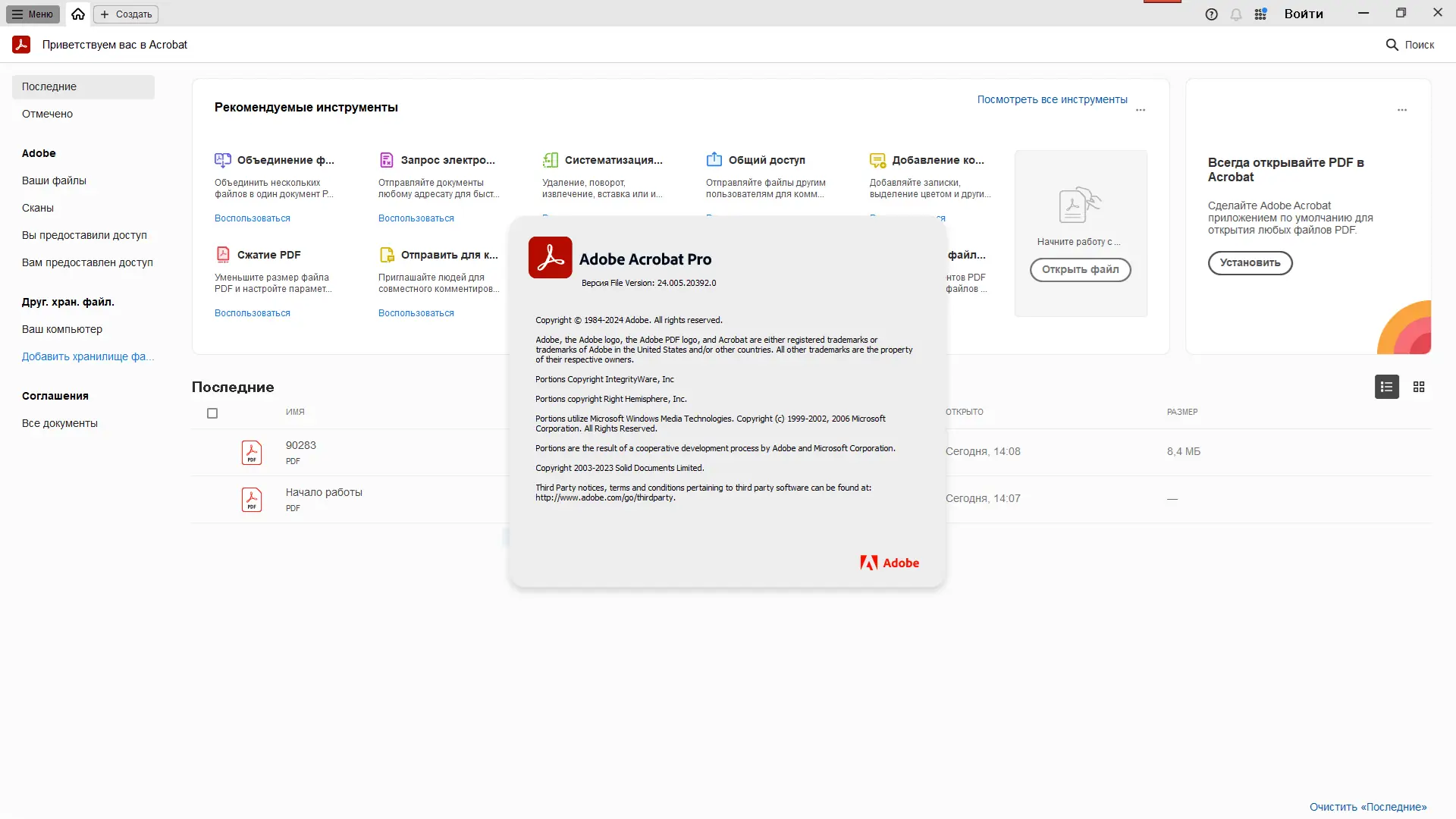Click the Home icon in top bar

point(78,14)
